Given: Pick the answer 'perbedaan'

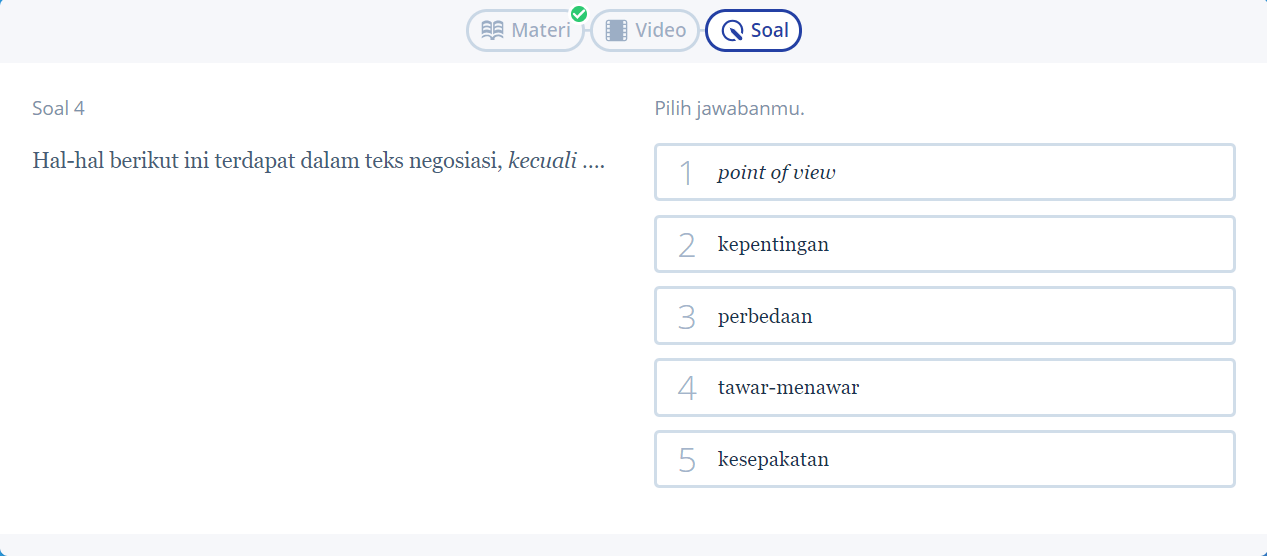Looking at the screenshot, I should point(765,316).
